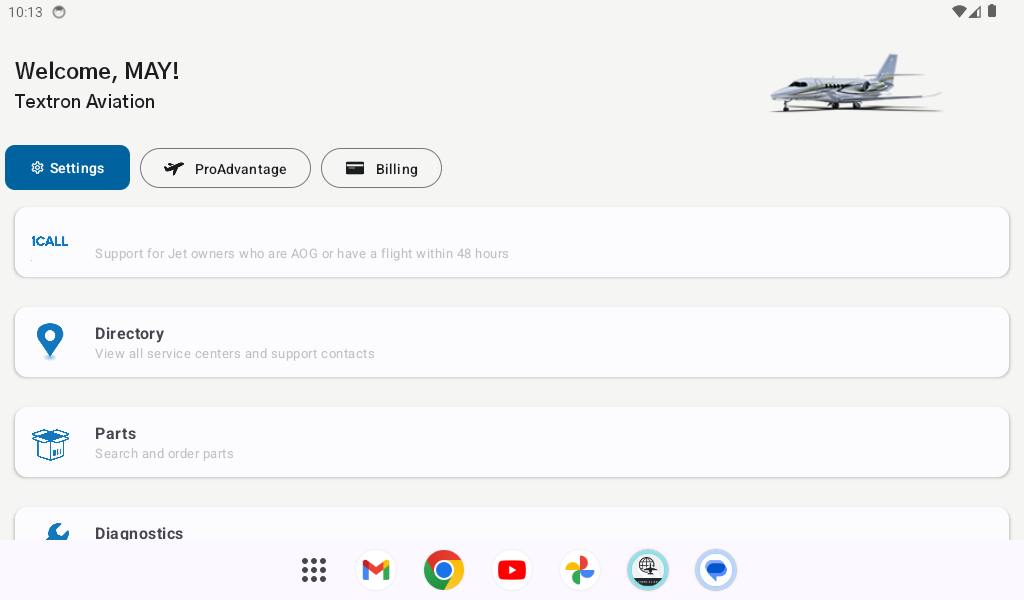Tap the ProAdvantage button

click(x=225, y=168)
